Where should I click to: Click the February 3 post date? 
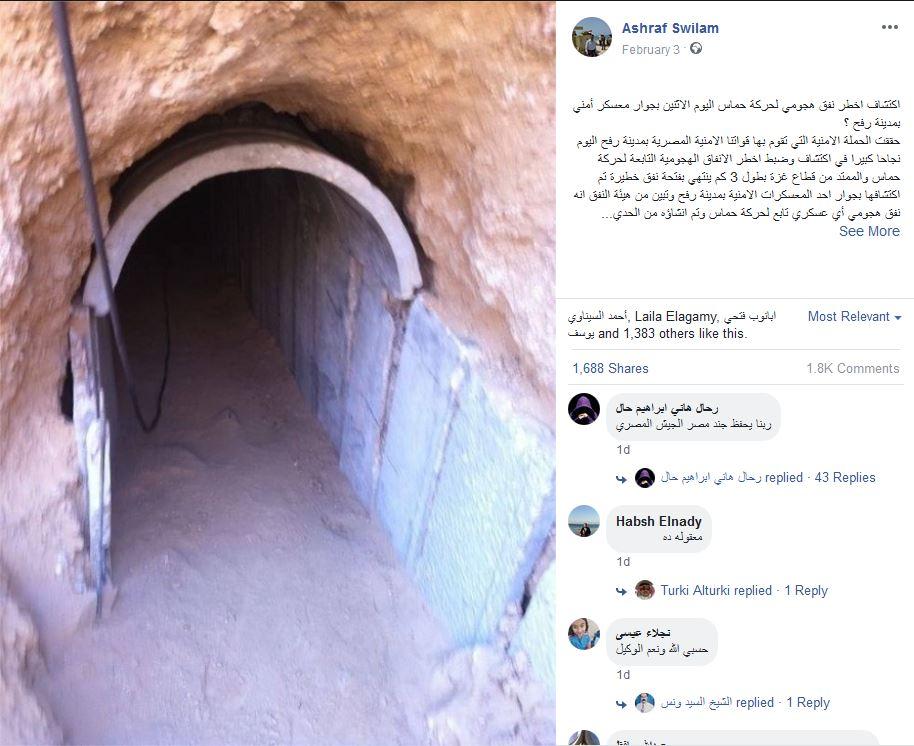[651, 50]
